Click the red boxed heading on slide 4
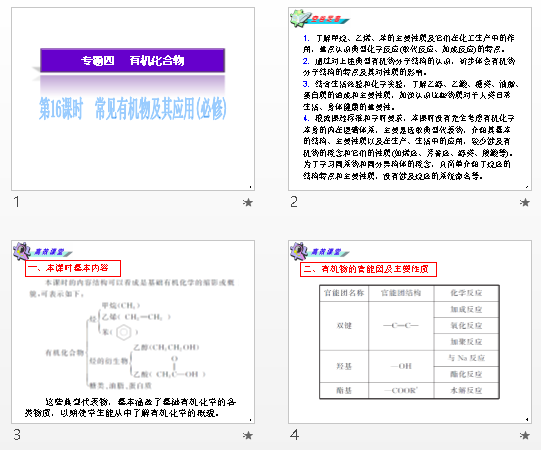Viewport: 541px width, 450px height. pos(368,269)
